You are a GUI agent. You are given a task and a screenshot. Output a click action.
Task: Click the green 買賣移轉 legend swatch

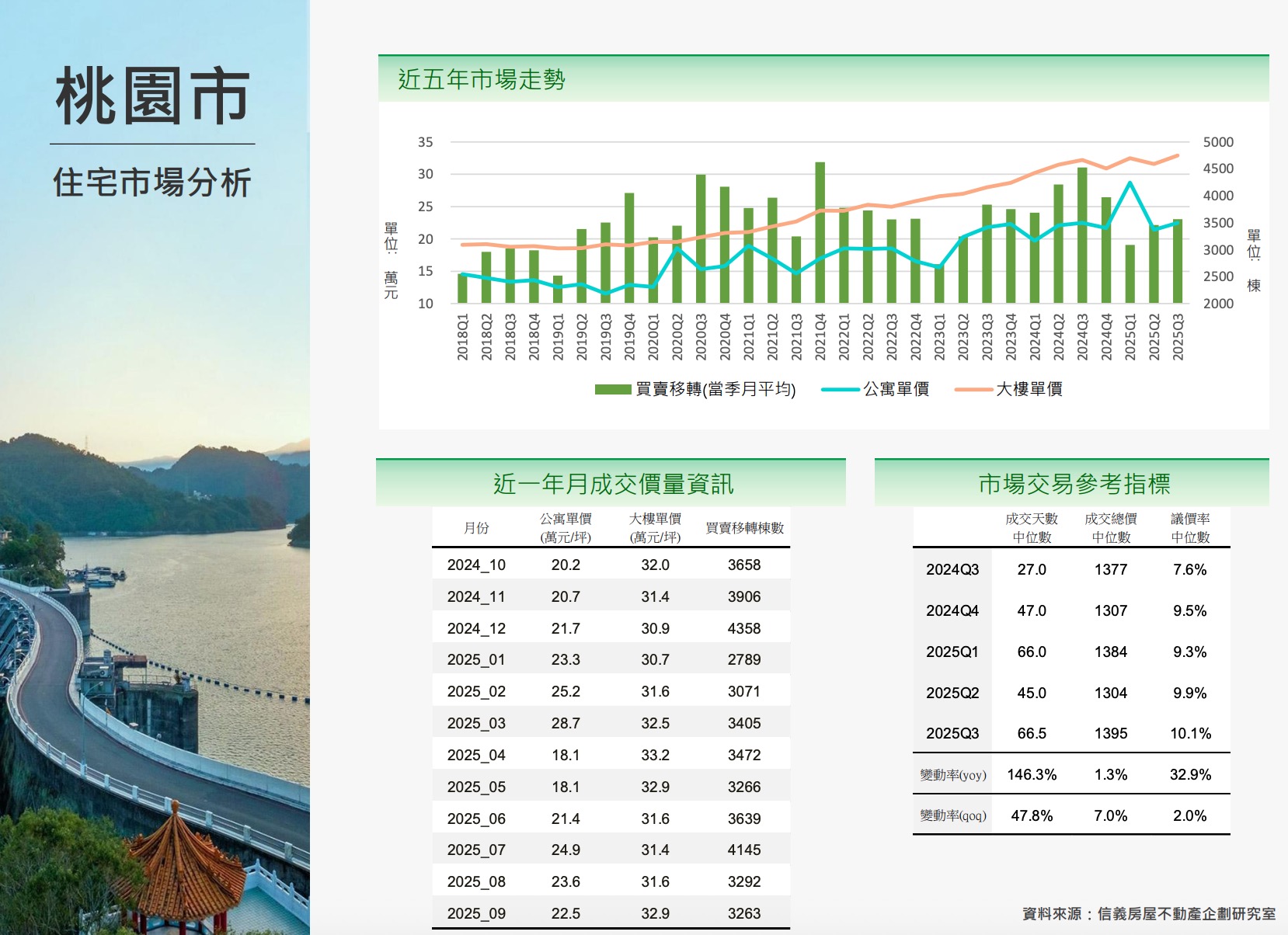tap(612, 389)
